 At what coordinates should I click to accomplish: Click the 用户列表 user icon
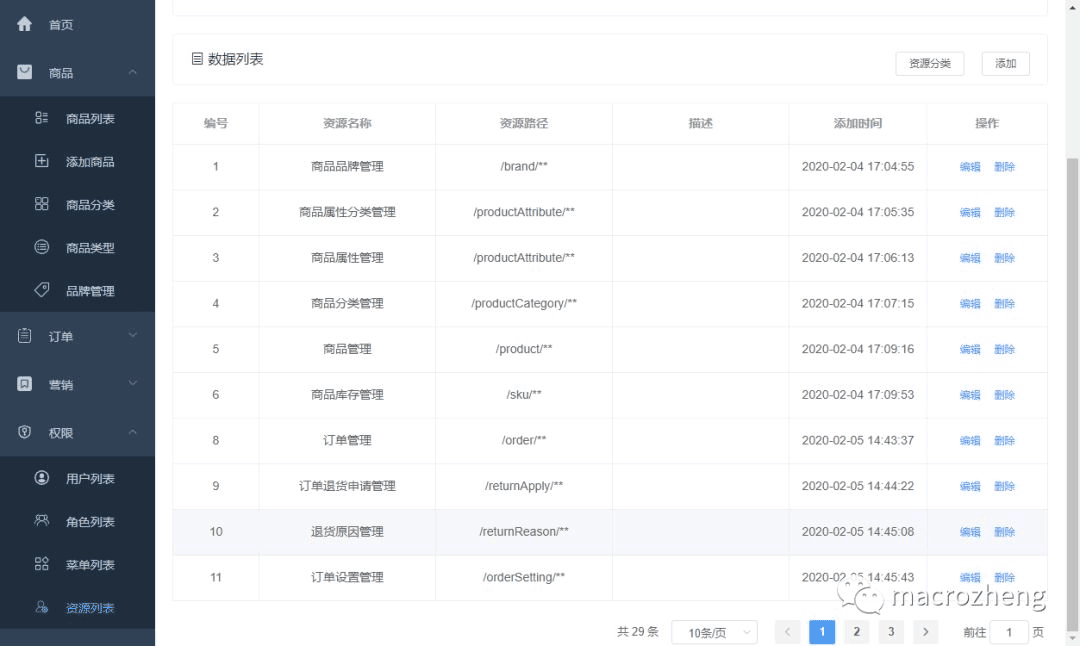pos(41,477)
